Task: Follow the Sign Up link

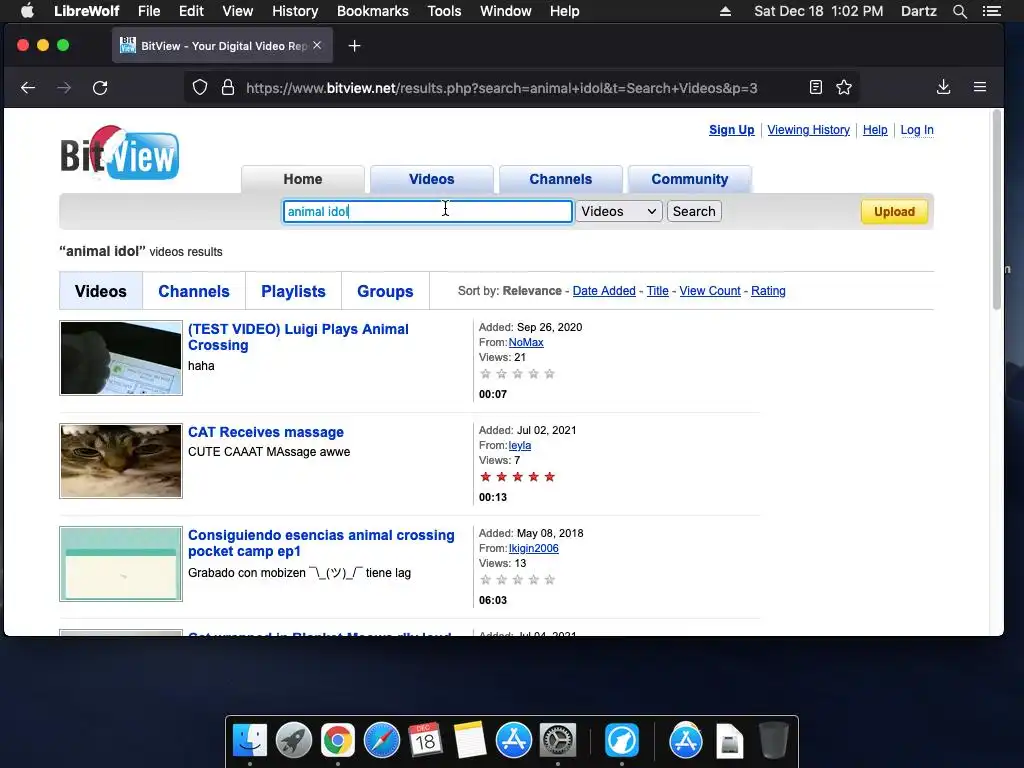Action: tap(731, 130)
